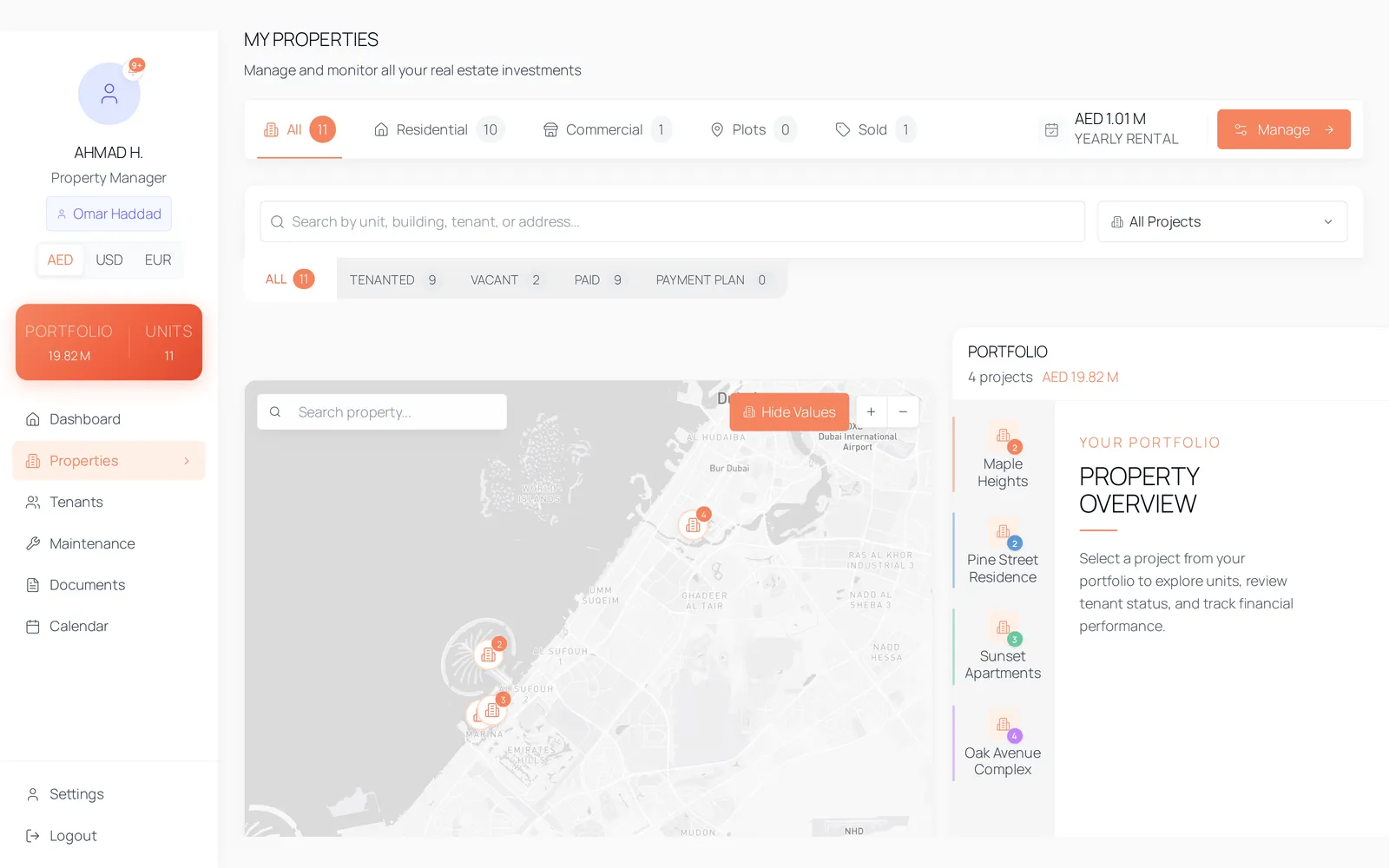Open Tenants in sidebar
Viewport: 1389px width, 868px height.
[x=109, y=502]
